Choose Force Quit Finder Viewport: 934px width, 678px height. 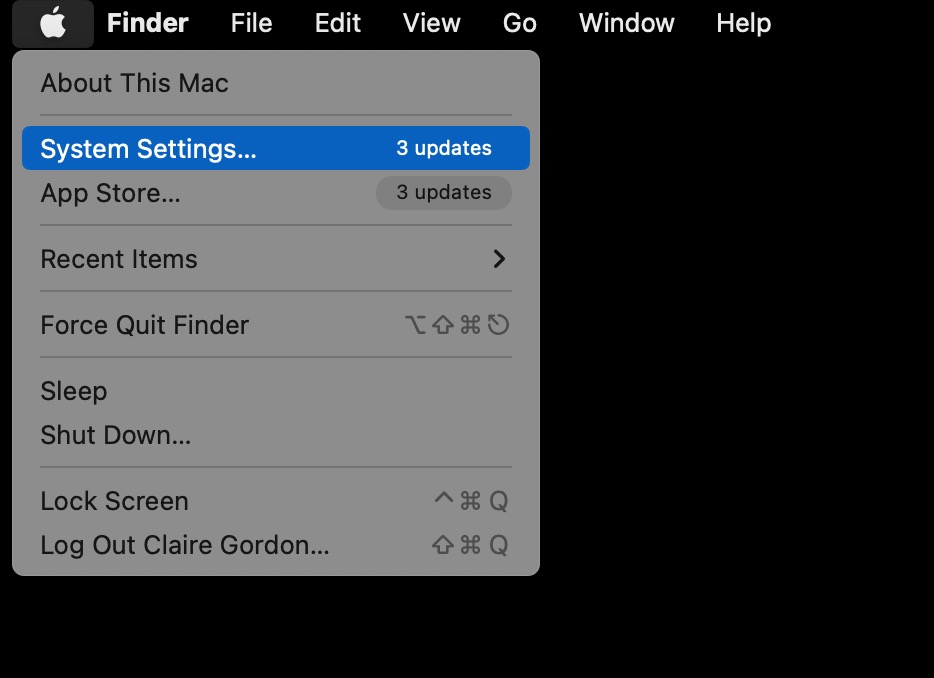point(144,325)
